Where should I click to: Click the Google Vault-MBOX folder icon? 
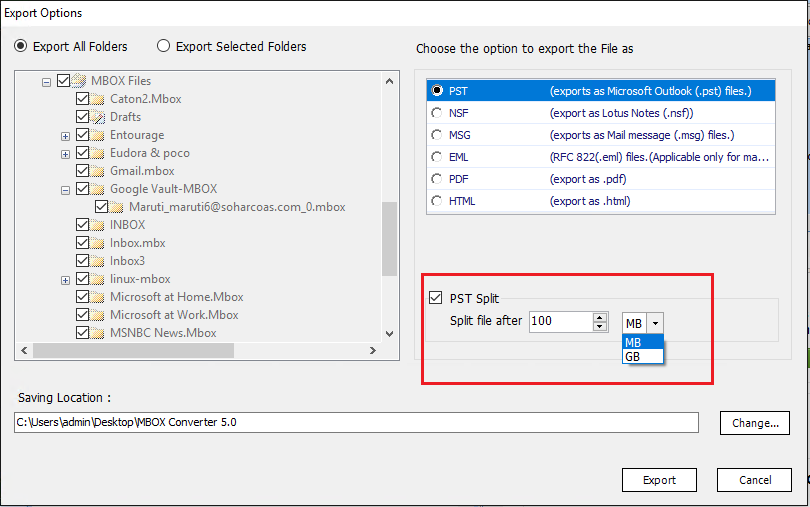pyautogui.click(x=97, y=189)
